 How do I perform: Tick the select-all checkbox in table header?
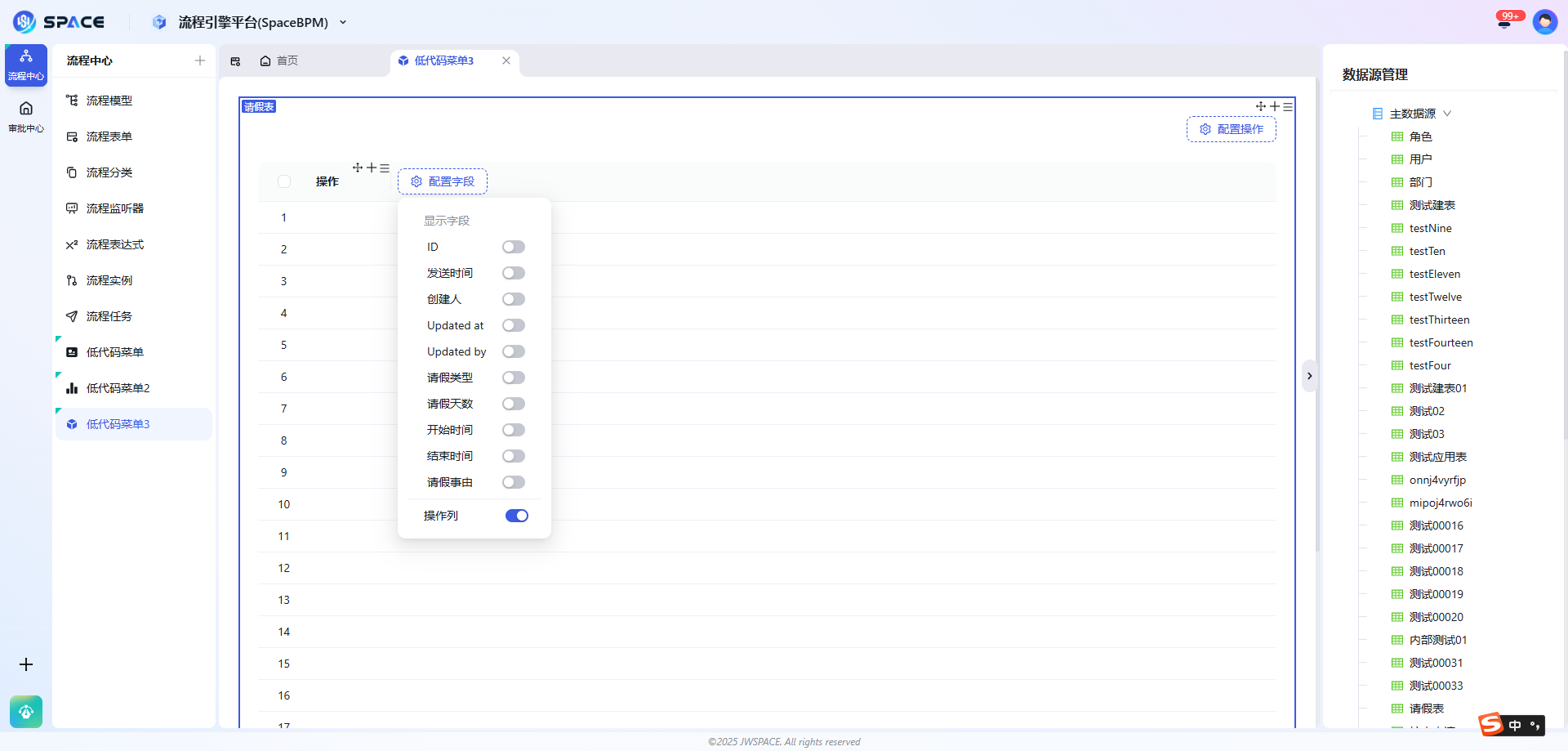pyautogui.click(x=284, y=181)
